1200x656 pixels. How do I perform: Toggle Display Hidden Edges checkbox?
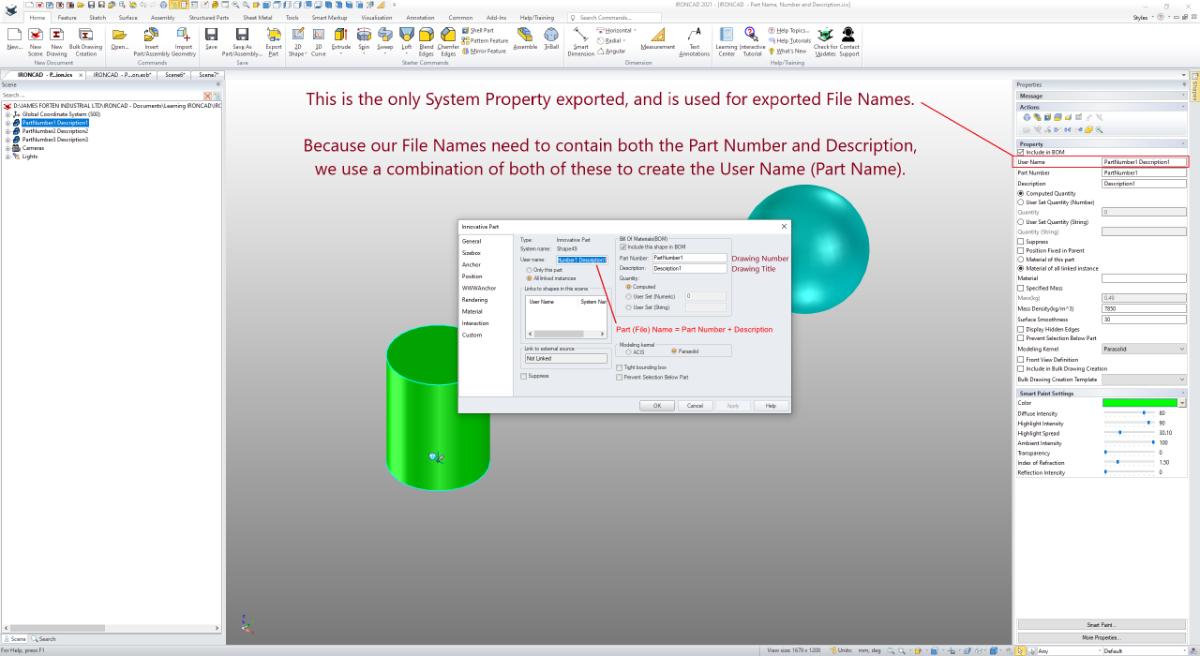pos(1020,328)
